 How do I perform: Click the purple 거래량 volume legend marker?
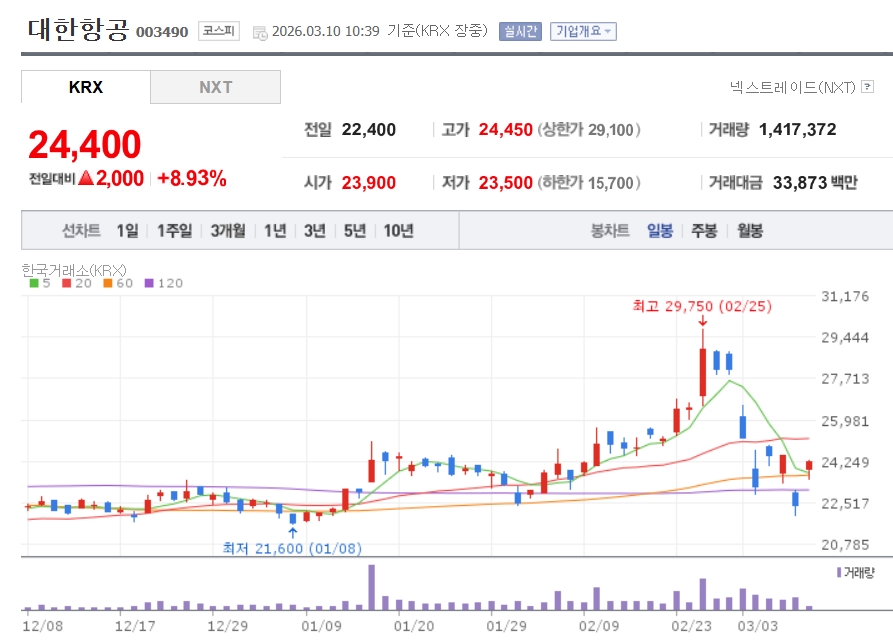click(x=839, y=572)
